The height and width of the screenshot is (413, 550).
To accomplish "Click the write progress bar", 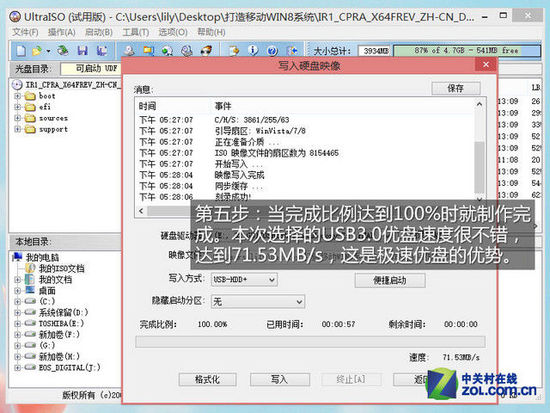I will pyautogui.click(x=310, y=341).
